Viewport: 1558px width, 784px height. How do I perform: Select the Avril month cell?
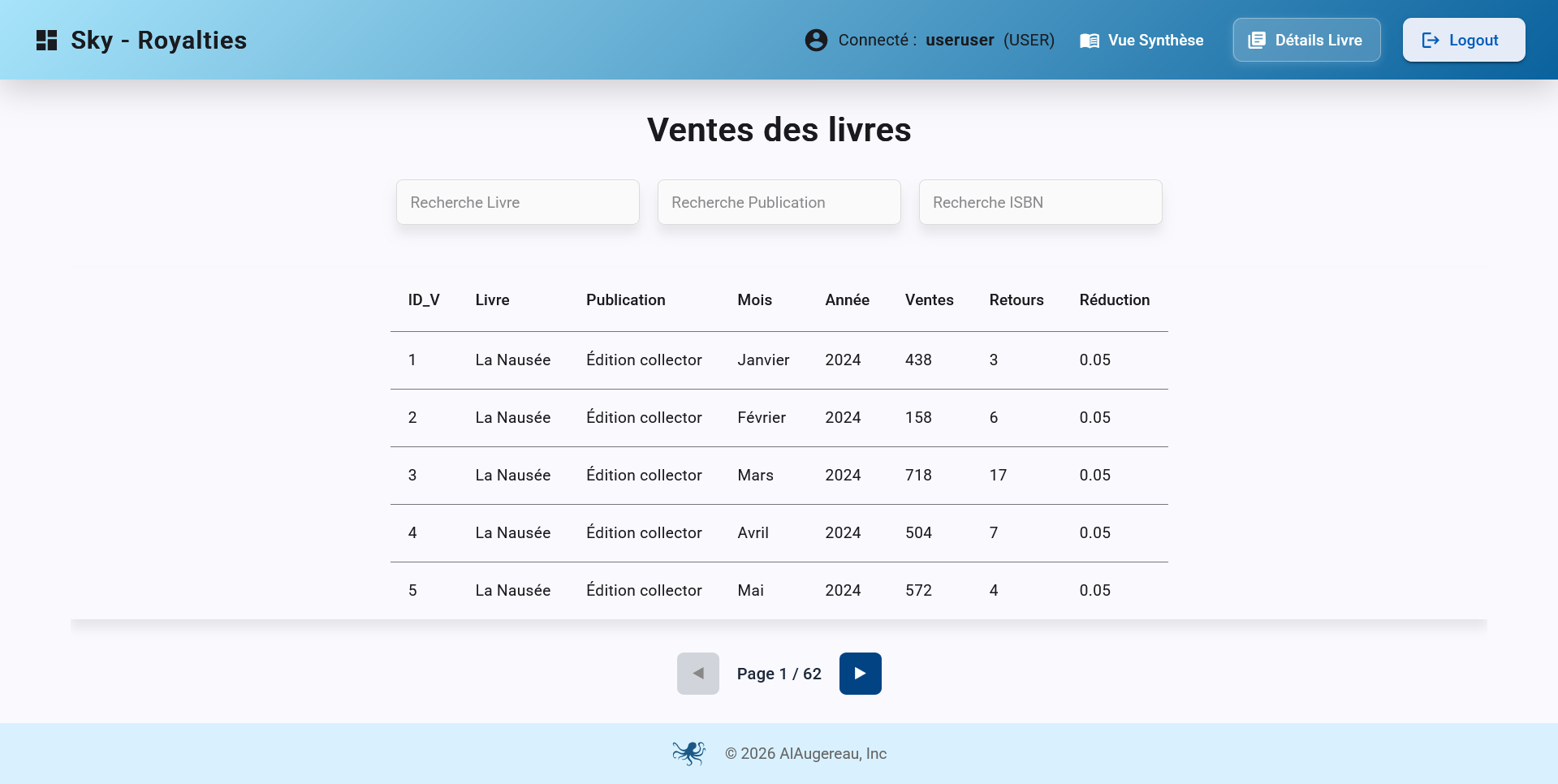[753, 533]
